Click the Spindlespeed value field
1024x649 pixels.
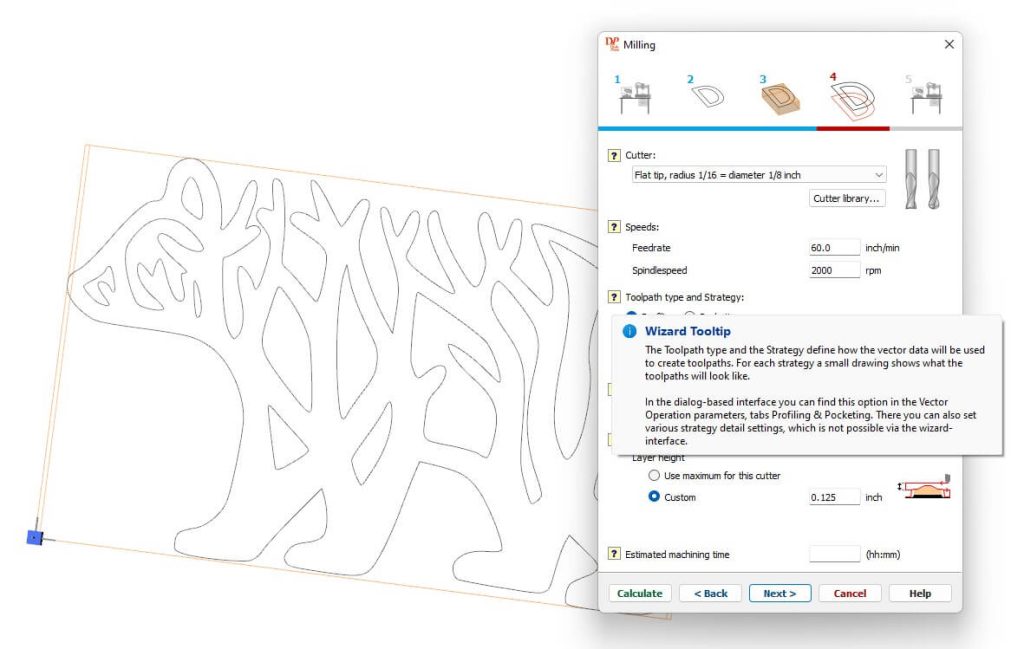834,270
